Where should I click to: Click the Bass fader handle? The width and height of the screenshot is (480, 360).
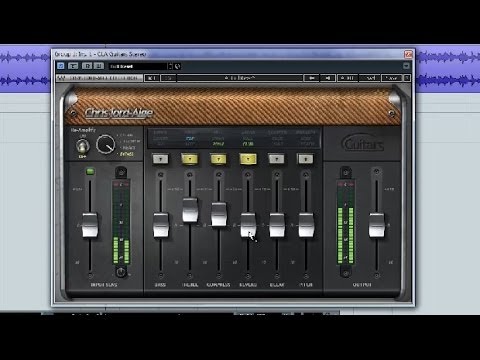coord(161,225)
